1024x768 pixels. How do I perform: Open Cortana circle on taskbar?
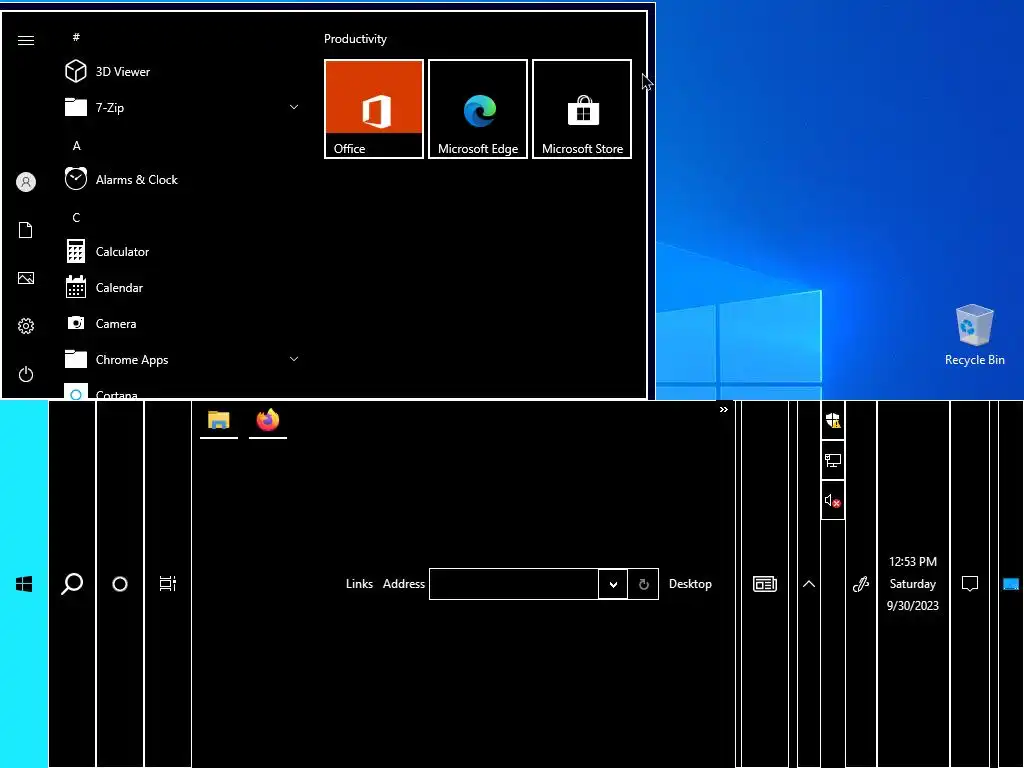pyautogui.click(x=120, y=584)
